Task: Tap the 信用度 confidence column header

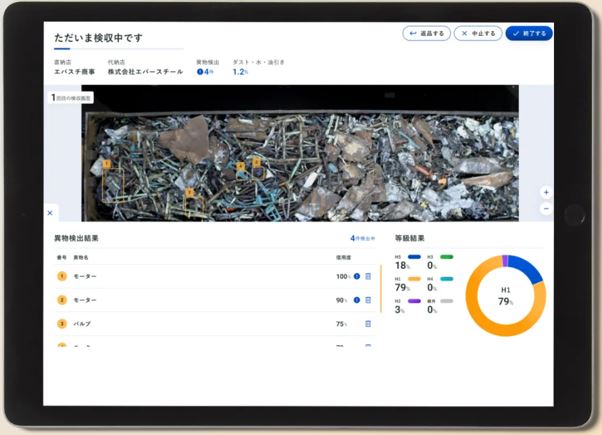Action: click(343, 257)
